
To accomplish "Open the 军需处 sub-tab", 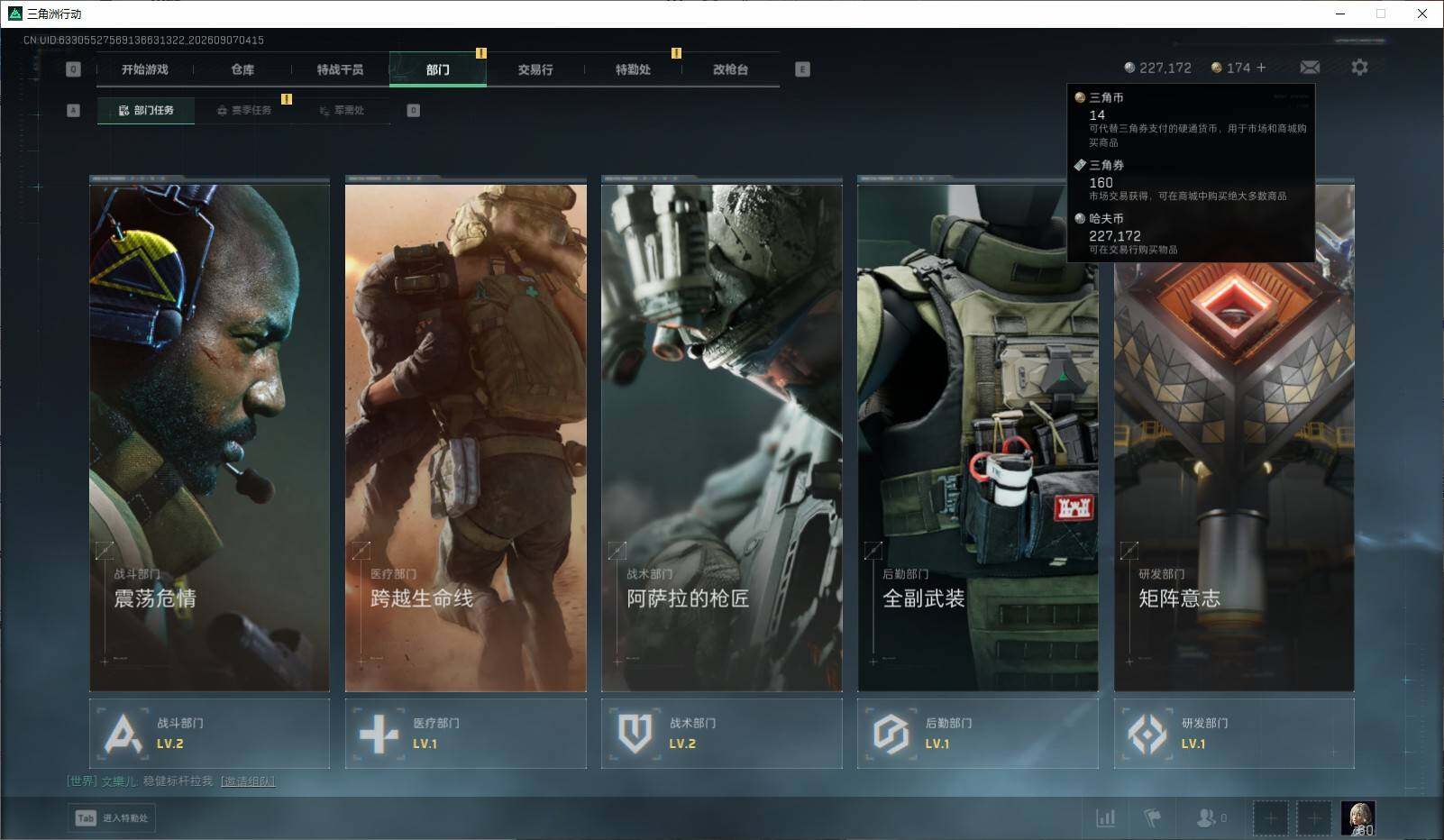I will (342, 110).
